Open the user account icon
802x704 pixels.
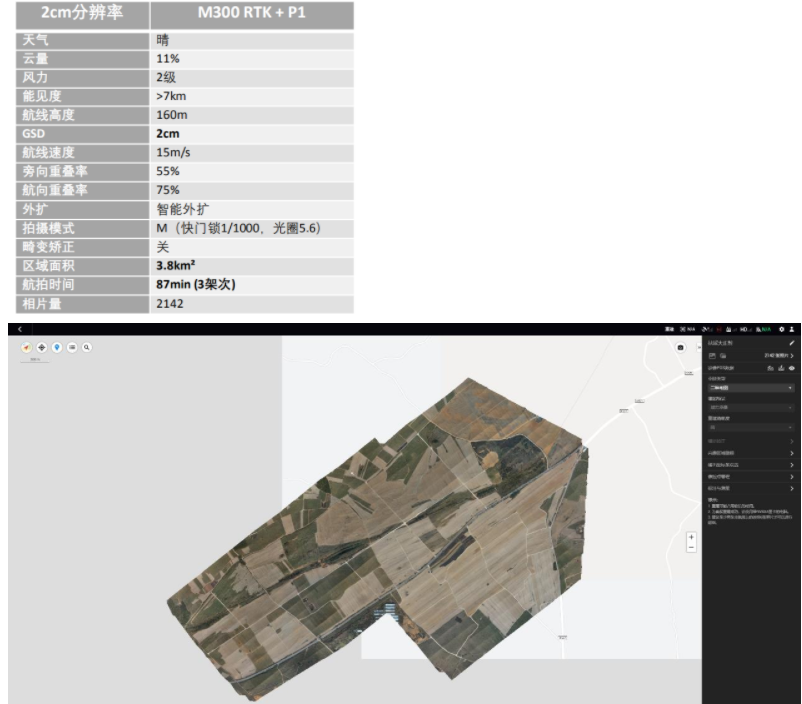[792, 329]
